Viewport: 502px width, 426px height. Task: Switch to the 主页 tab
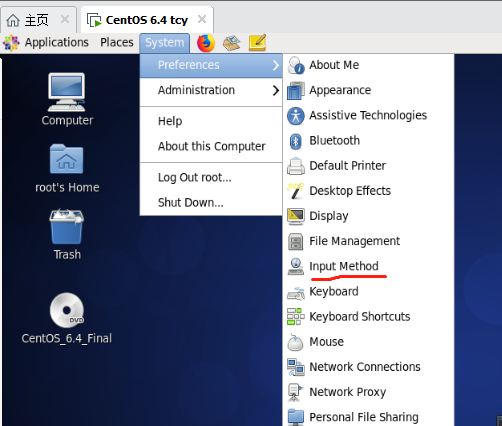(x=39, y=20)
